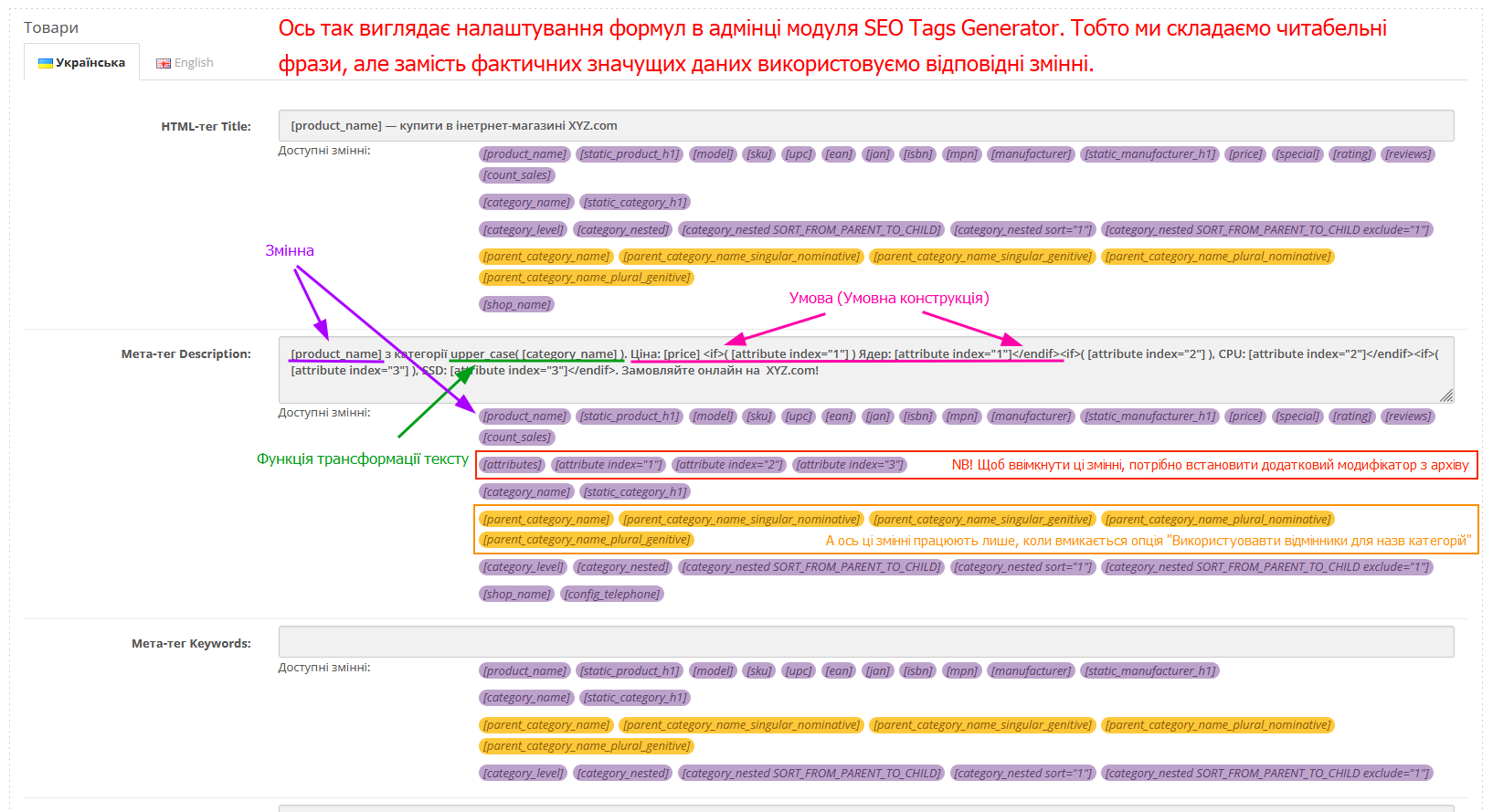Insert [static_product_h1] tag under the Keywords field
The width and height of the screenshot is (1493, 812).
click(630, 671)
